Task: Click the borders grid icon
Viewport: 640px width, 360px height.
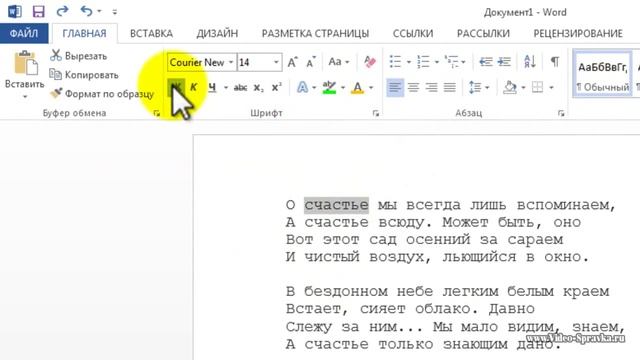Action: (538, 87)
